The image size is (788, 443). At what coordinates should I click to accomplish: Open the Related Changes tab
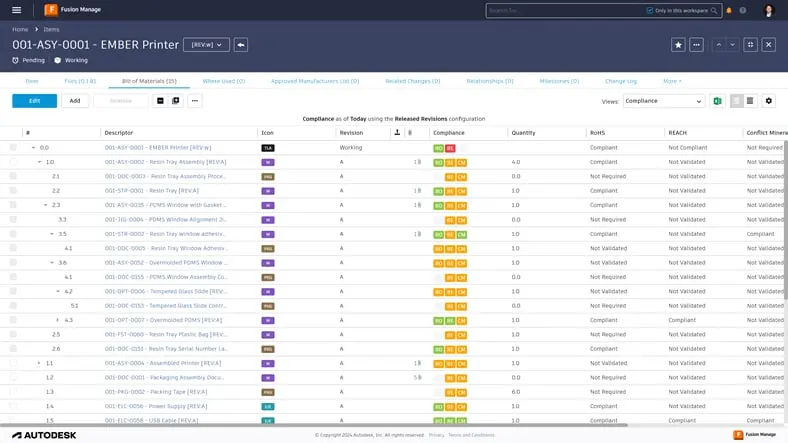(413, 81)
